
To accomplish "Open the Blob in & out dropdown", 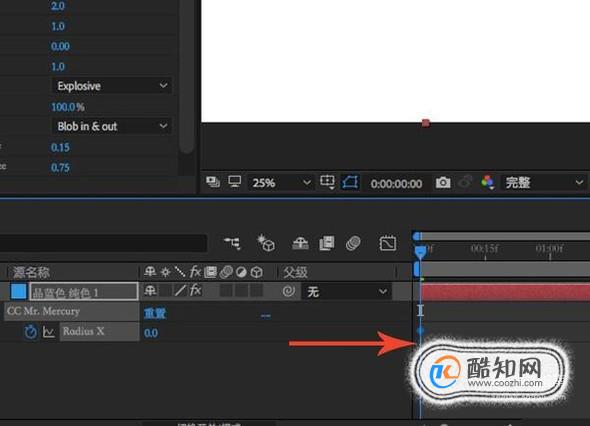I will (111, 126).
